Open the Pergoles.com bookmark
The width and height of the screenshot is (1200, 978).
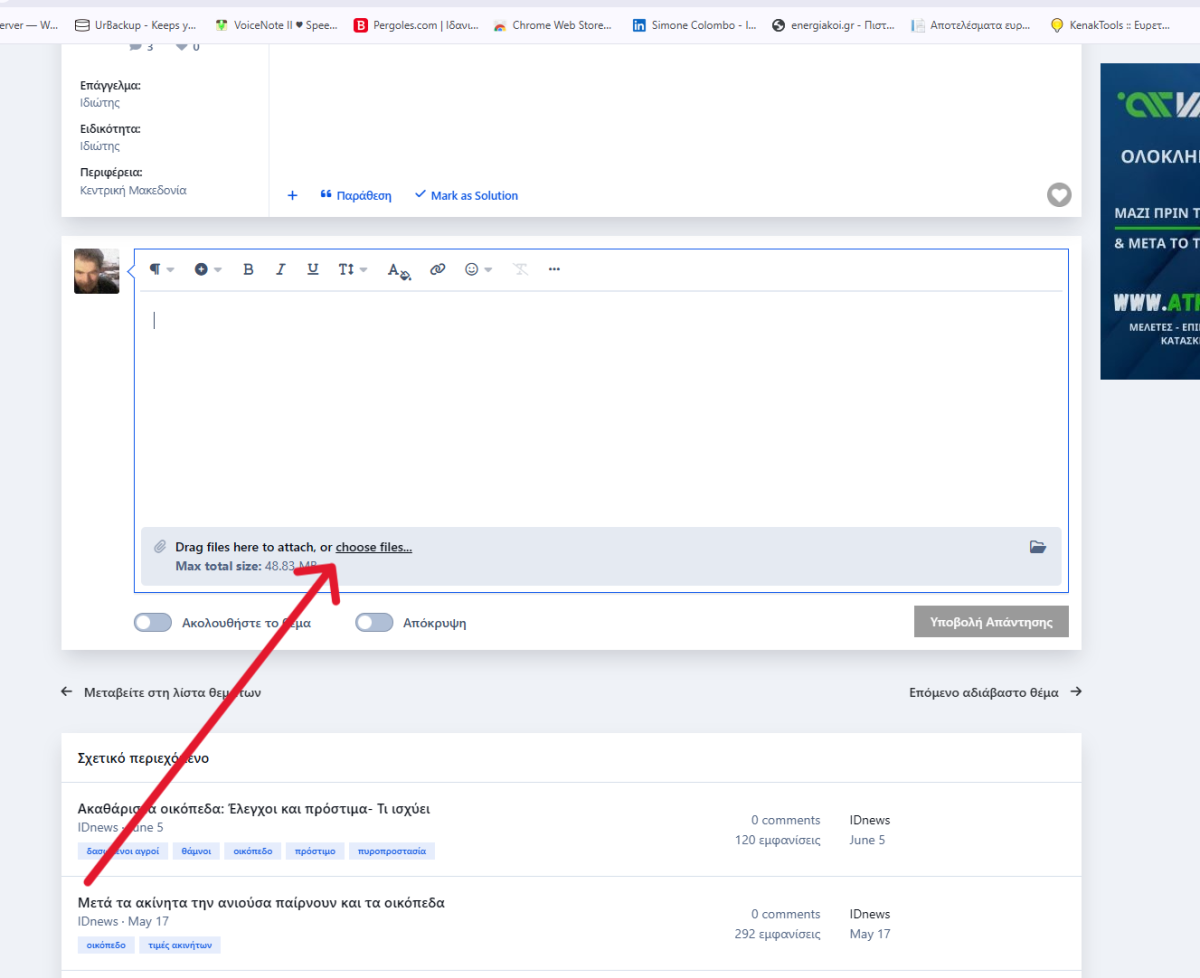coord(416,25)
